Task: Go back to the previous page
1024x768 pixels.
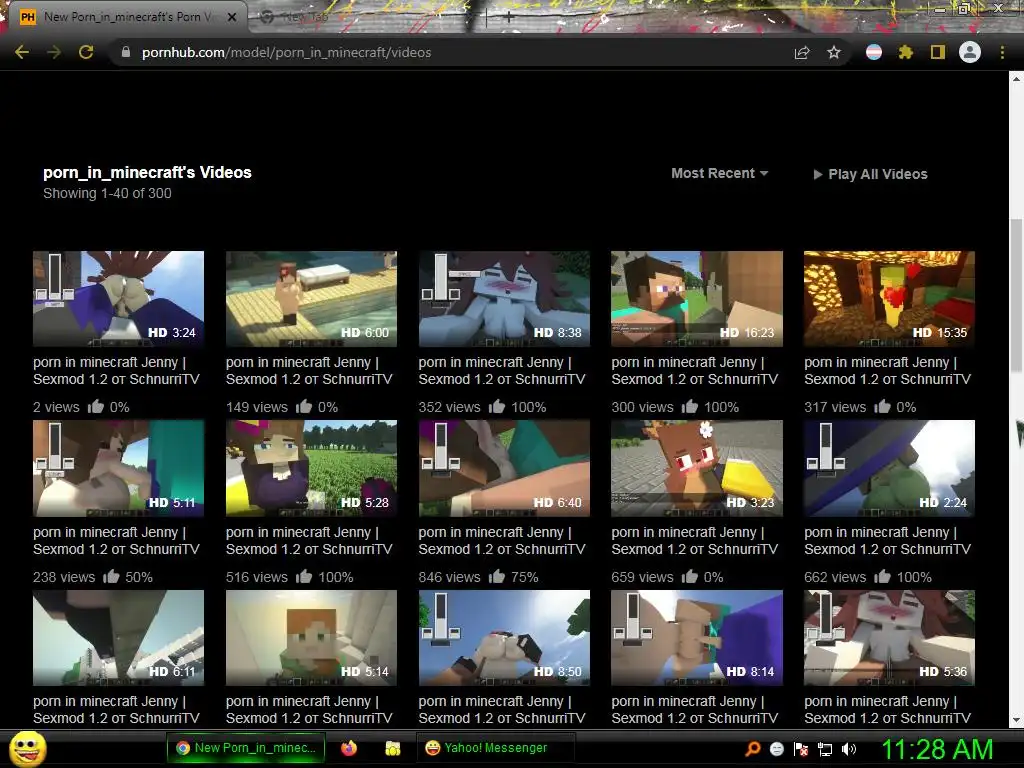Action: 22,52
